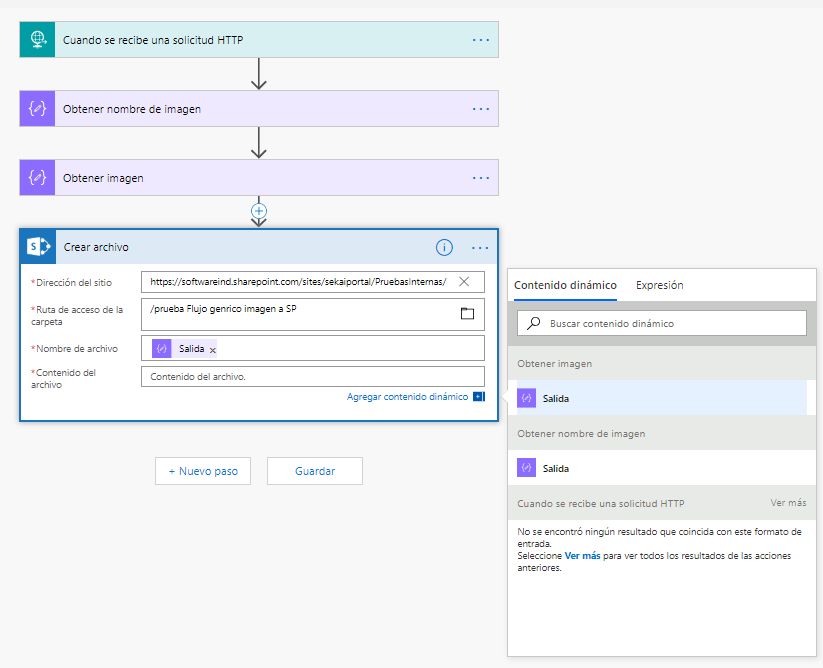Remove the Salida token from Nombre de archivo
Image resolution: width=823 pixels, height=668 pixels.
[x=212, y=350]
